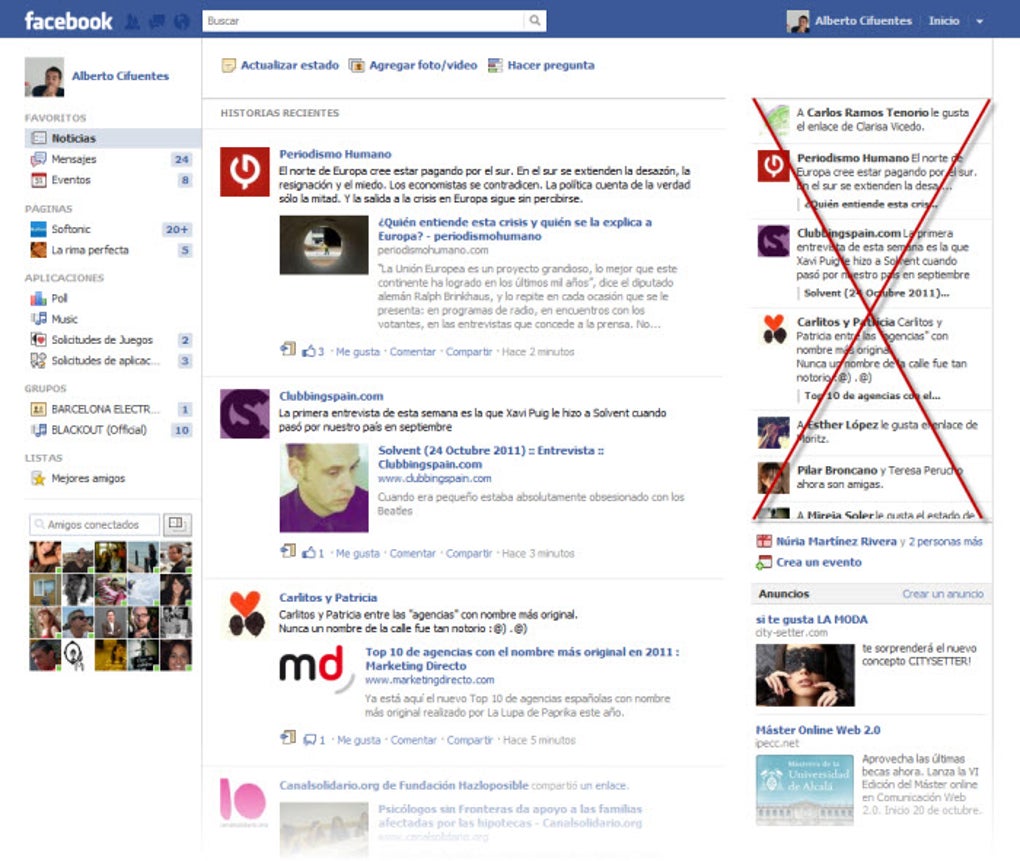
Task: Click Carlitos y Patricia heart avatar in feed
Action: click(245, 615)
